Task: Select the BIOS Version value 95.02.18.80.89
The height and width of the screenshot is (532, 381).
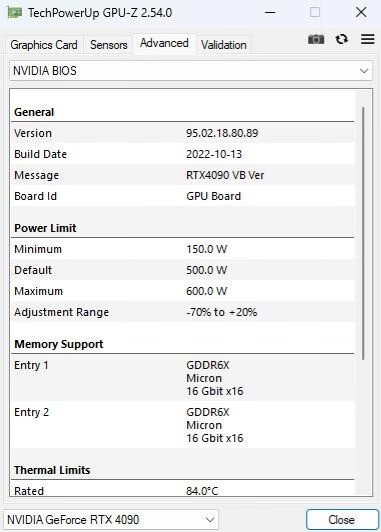Action: (x=222, y=133)
